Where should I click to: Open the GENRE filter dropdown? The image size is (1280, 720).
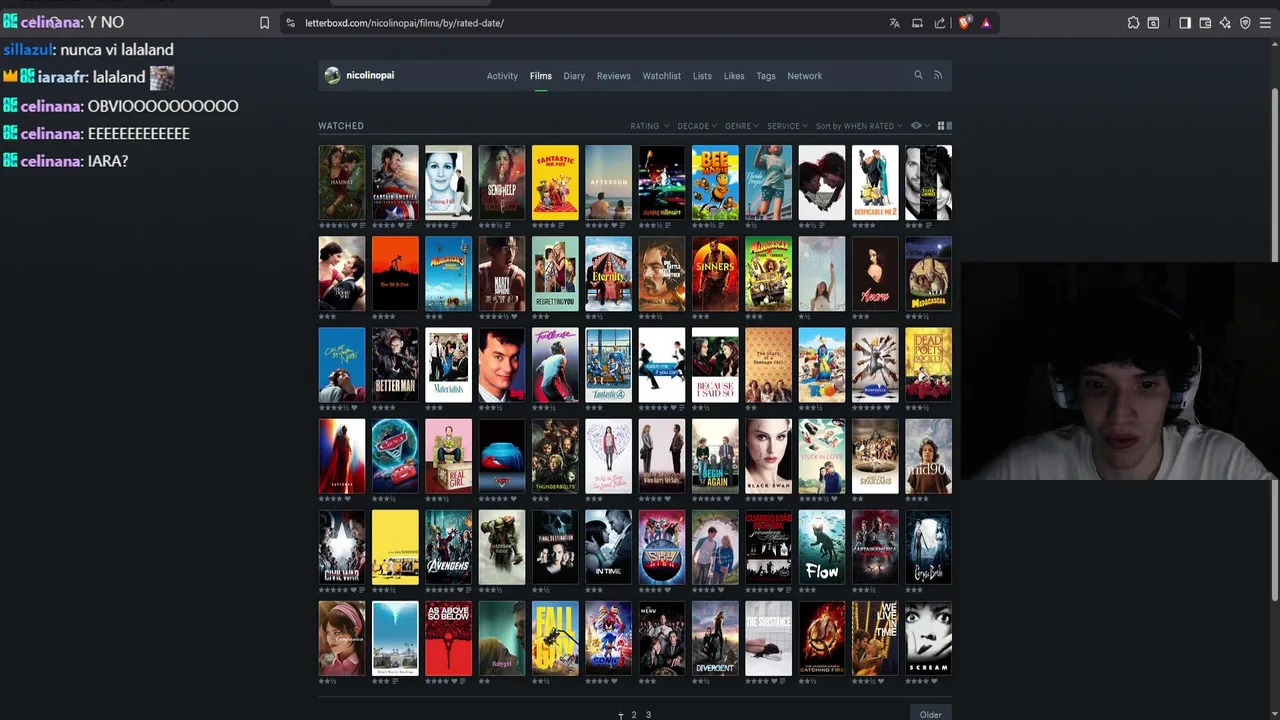[x=742, y=126]
